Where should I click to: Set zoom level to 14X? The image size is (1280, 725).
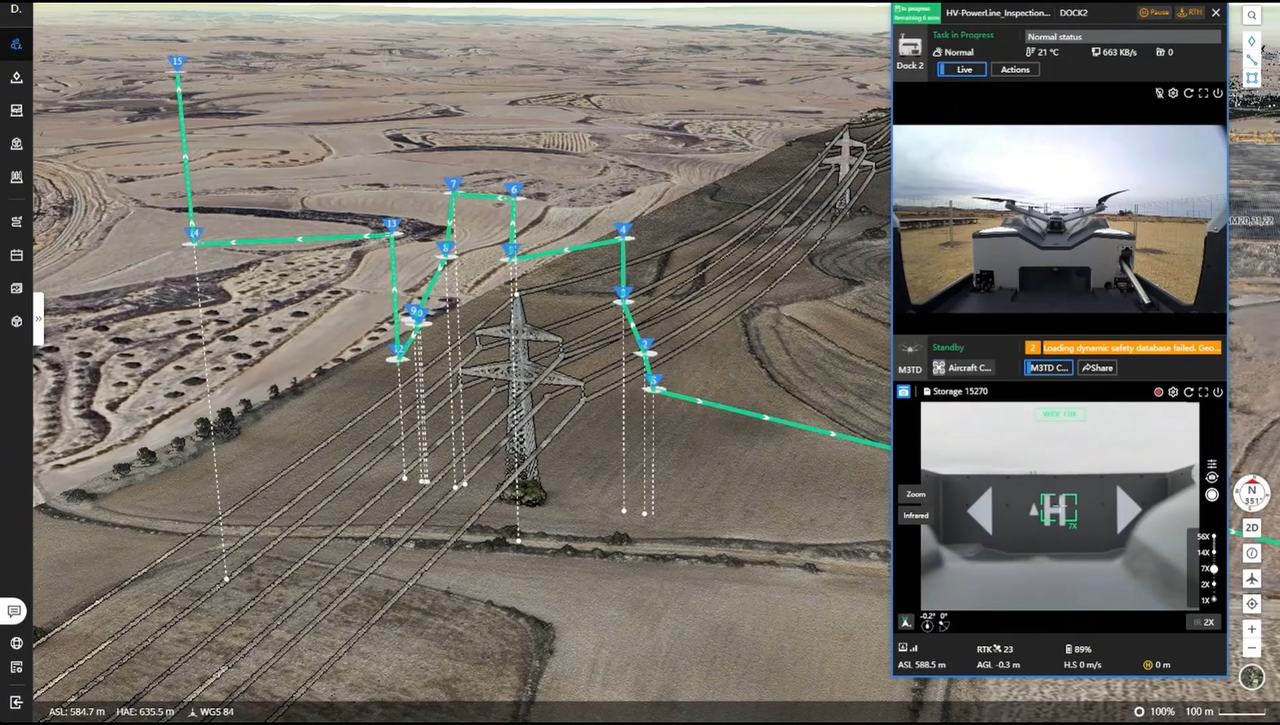pos(1207,552)
